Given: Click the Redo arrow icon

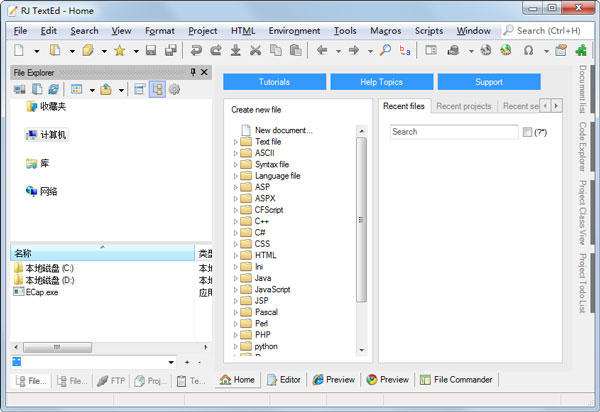Looking at the screenshot, I should pos(216,50).
